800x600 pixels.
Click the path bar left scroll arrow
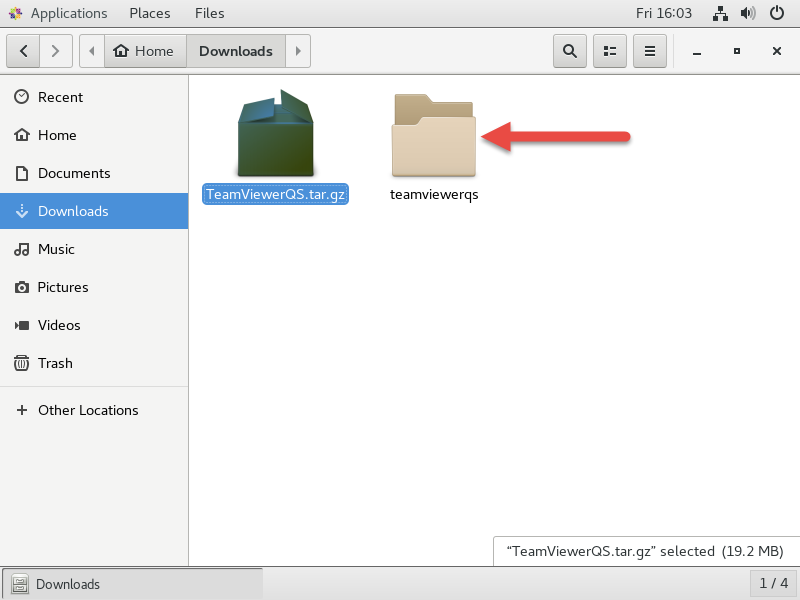pyautogui.click(x=92, y=51)
